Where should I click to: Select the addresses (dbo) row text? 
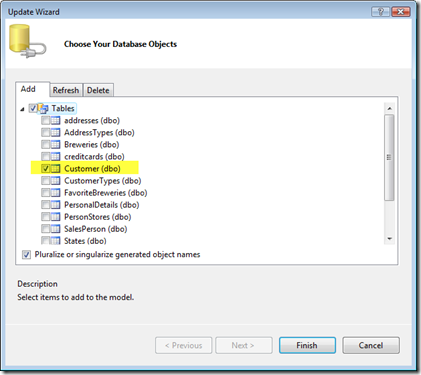click(92, 120)
